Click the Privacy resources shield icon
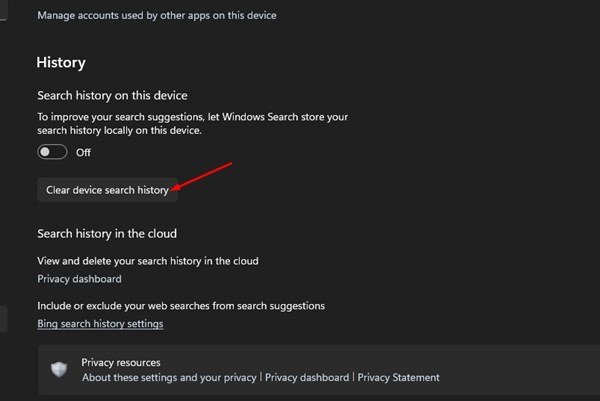This screenshot has height=401, width=600. 59,369
